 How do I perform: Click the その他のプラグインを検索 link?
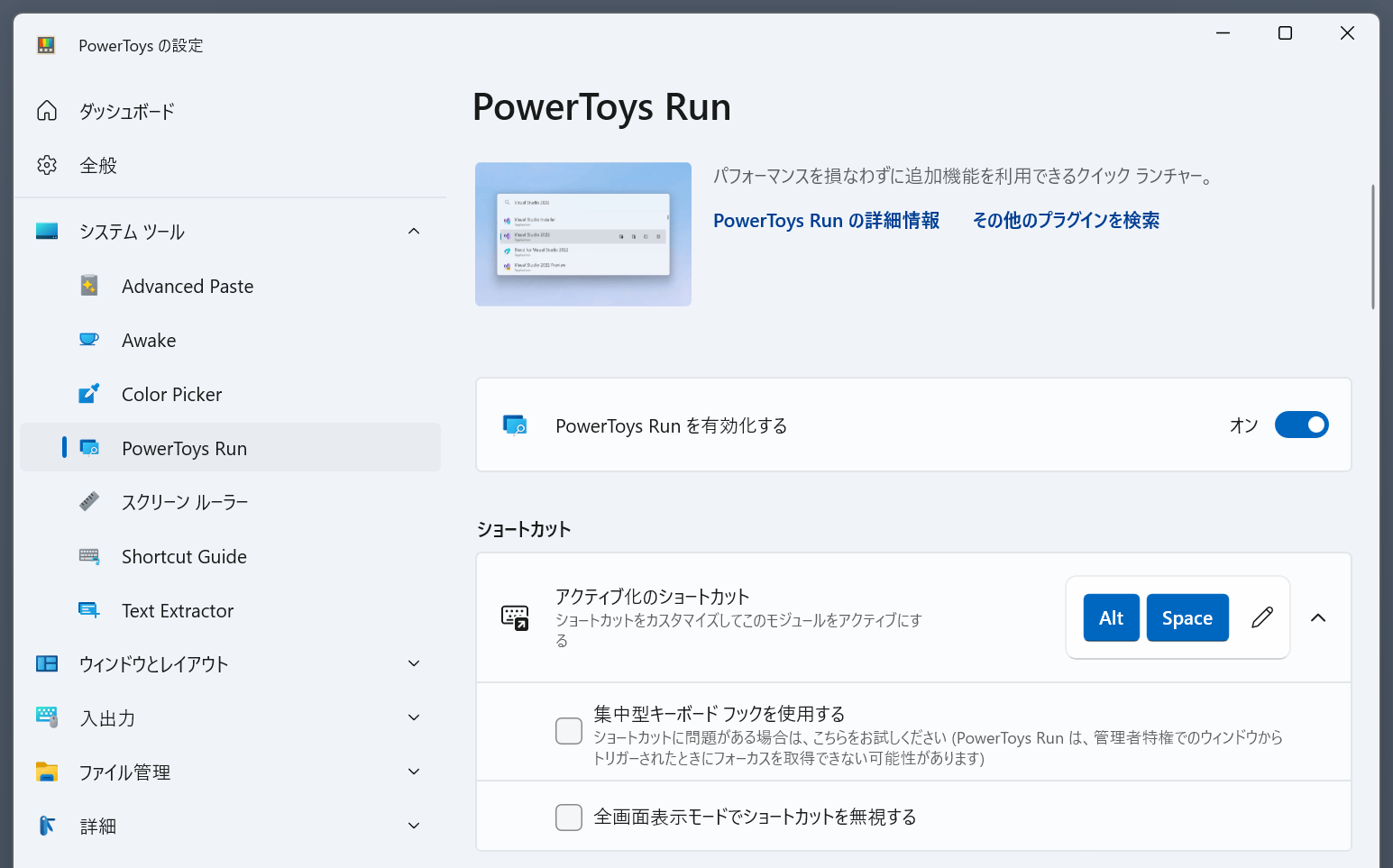point(1066,221)
